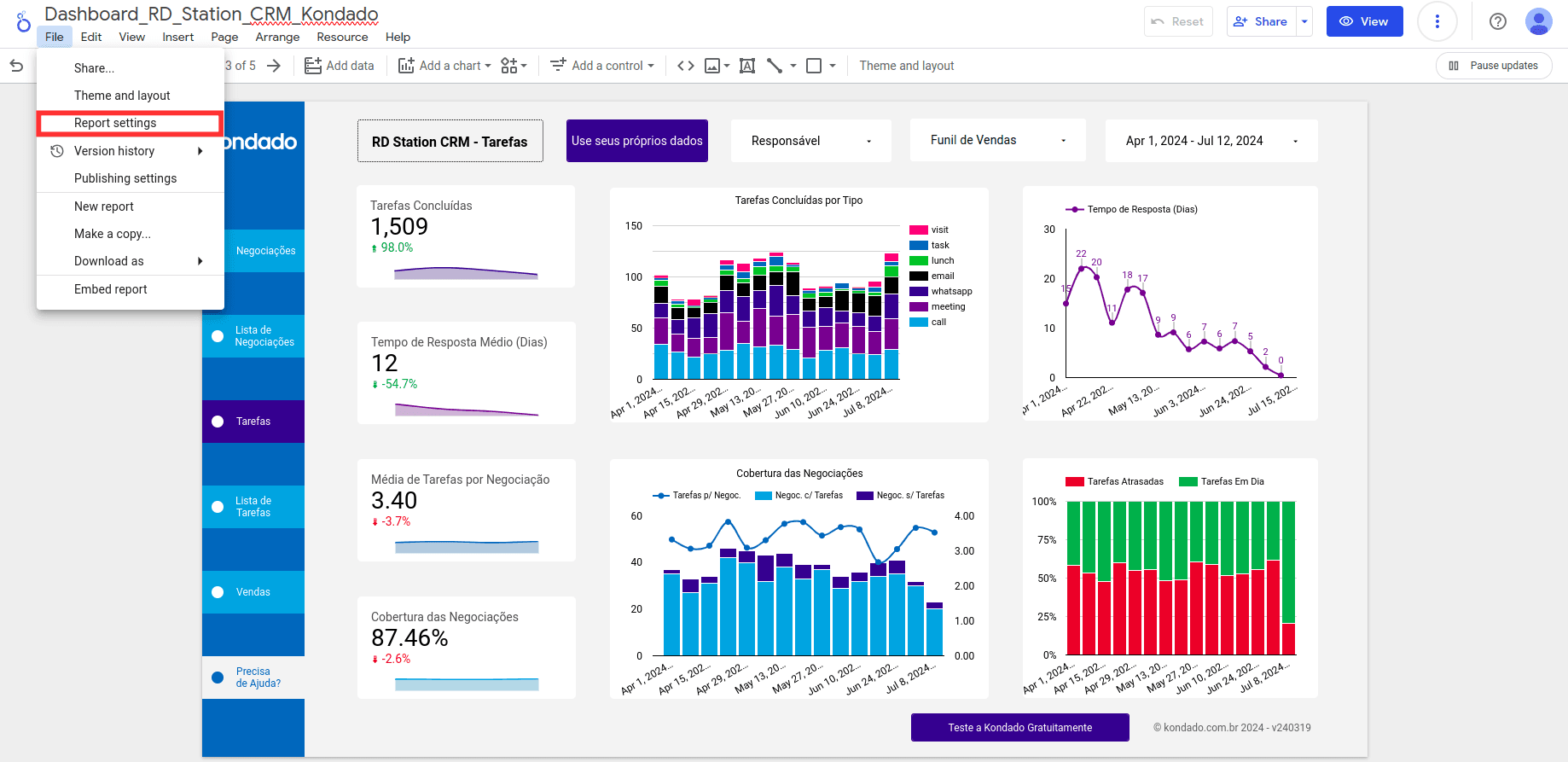Click the embed code icon
This screenshot has width=1568, height=762.
[x=685, y=66]
